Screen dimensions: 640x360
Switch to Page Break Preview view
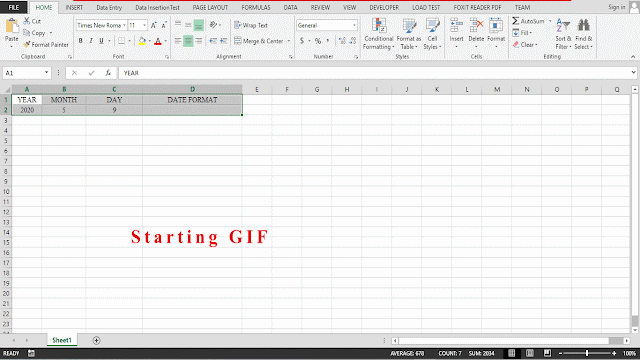(547, 353)
